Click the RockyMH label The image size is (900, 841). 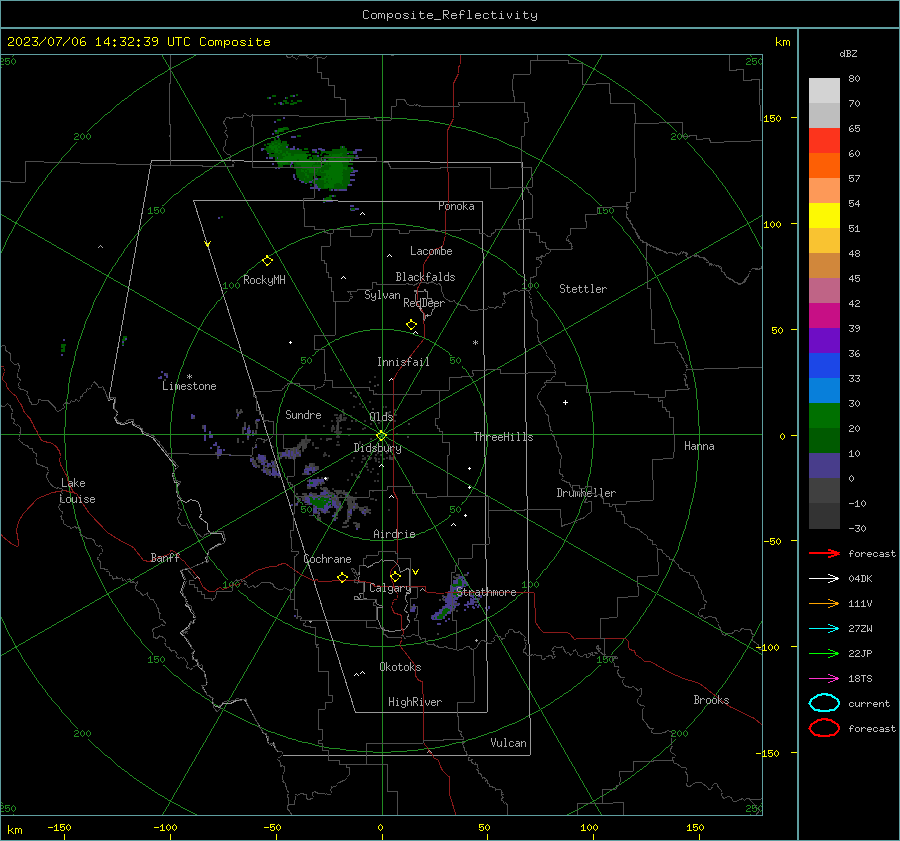[x=264, y=280]
